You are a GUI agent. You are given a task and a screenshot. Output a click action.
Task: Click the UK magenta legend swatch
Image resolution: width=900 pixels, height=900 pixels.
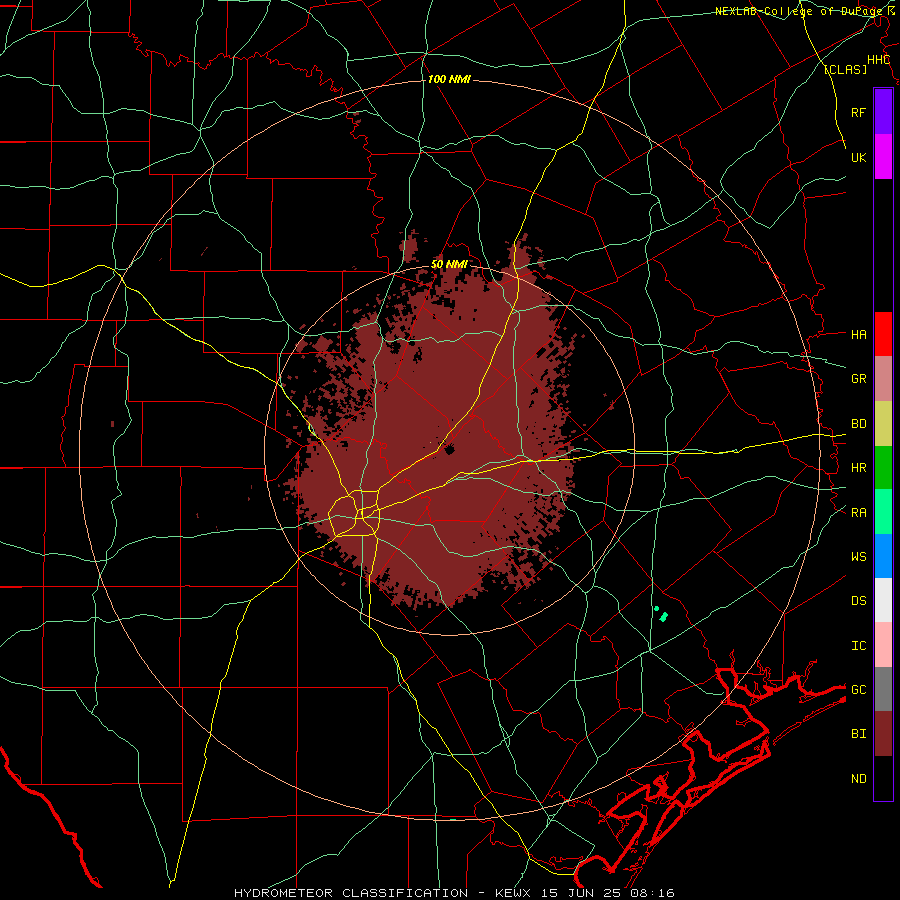(x=883, y=157)
